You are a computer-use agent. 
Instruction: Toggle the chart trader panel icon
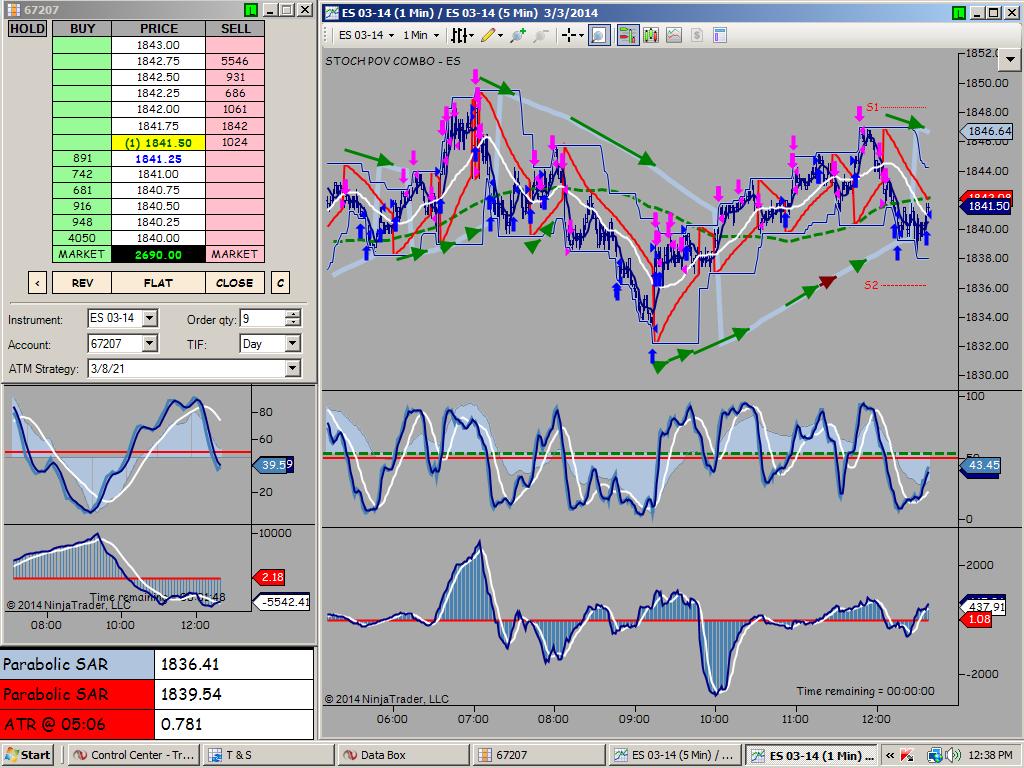(628, 35)
